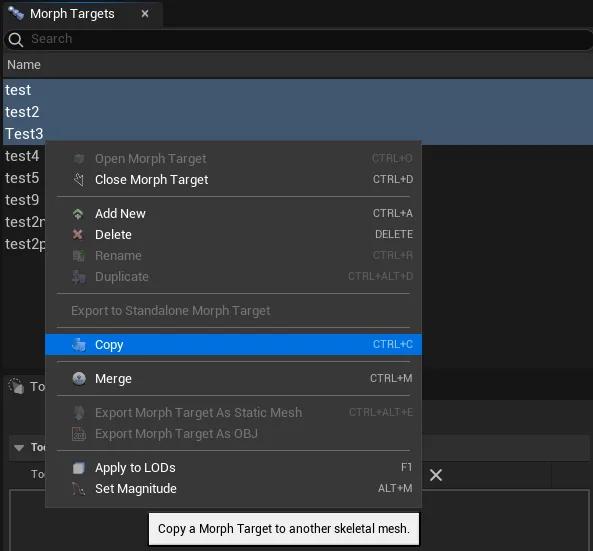
Task: Click the Merge disc icon
Action: [x=79, y=379]
